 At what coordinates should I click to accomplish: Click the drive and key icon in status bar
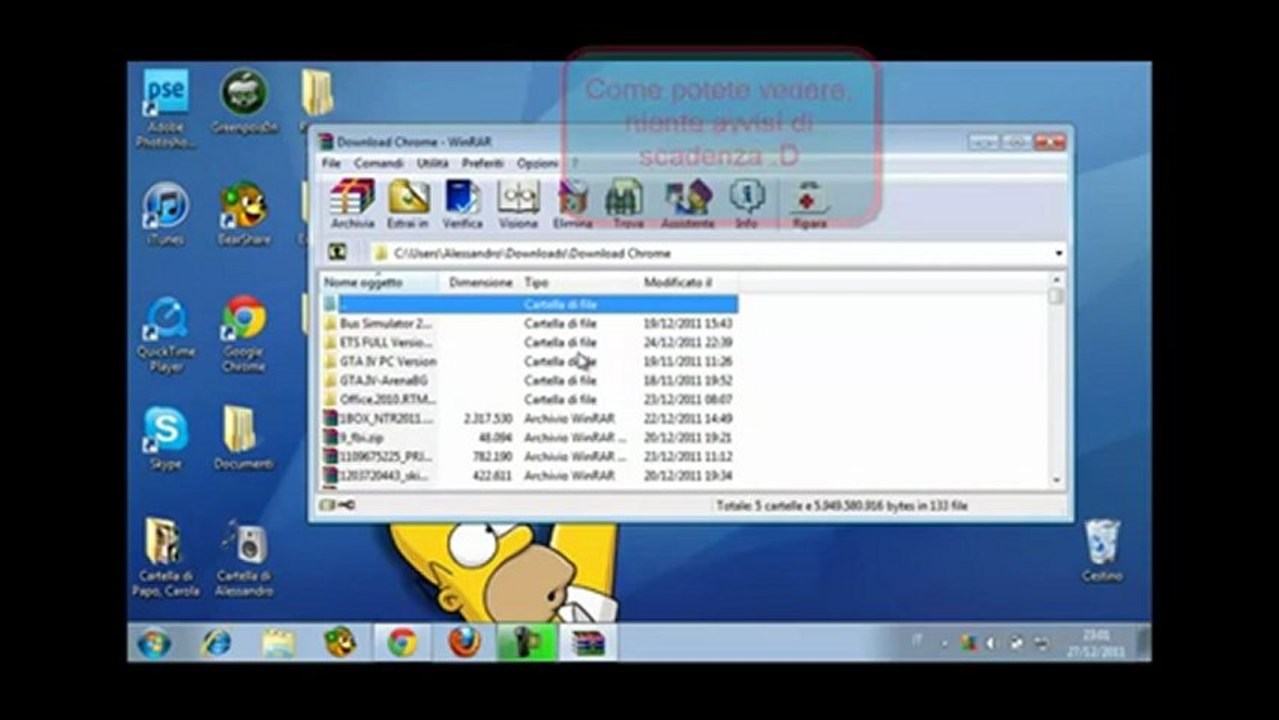(x=337, y=505)
